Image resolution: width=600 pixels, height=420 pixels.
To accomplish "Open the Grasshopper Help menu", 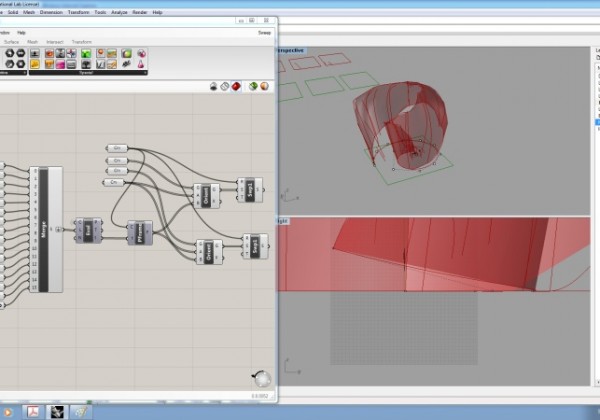I will click(x=23, y=32).
